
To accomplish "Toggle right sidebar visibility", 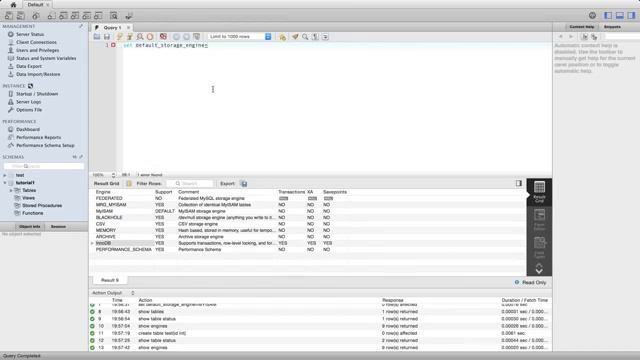I will [631, 16].
